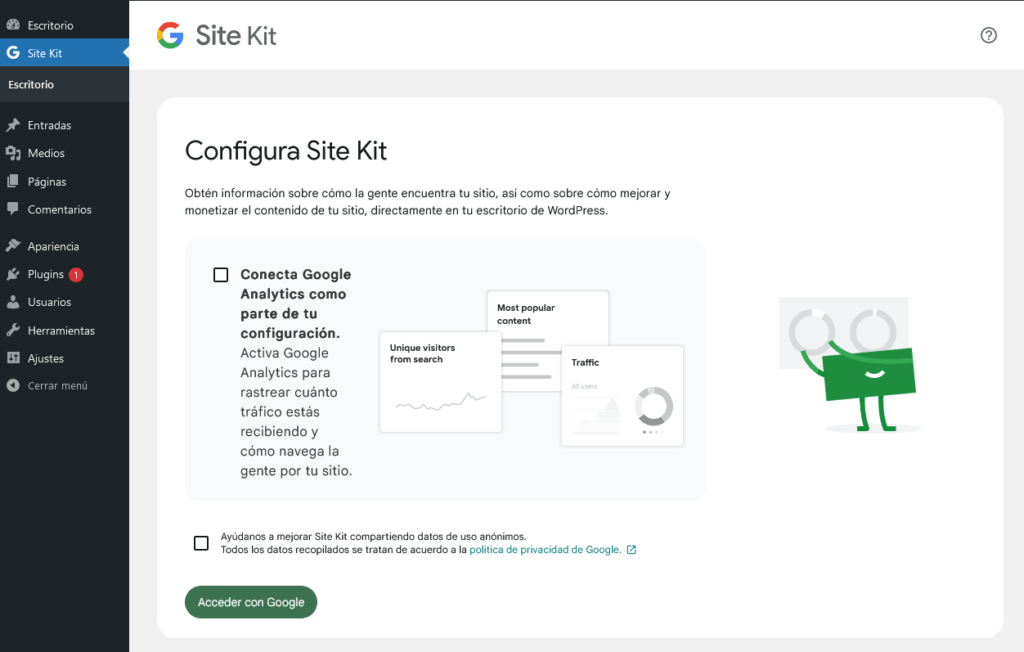Click the Comentarios speech bubble icon
Image resolution: width=1024 pixels, height=652 pixels.
click(x=13, y=209)
